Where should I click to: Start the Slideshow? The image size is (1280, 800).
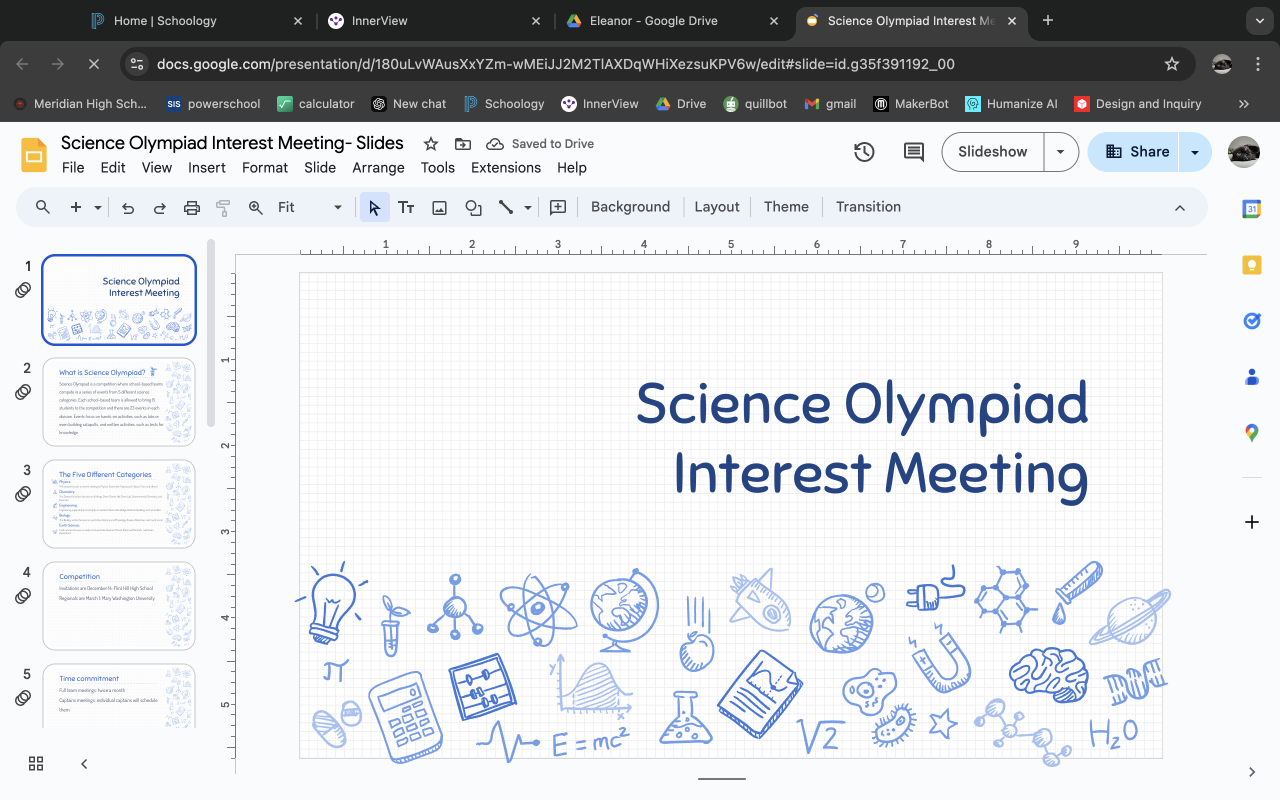pyautogui.click(x=993, y=152)
